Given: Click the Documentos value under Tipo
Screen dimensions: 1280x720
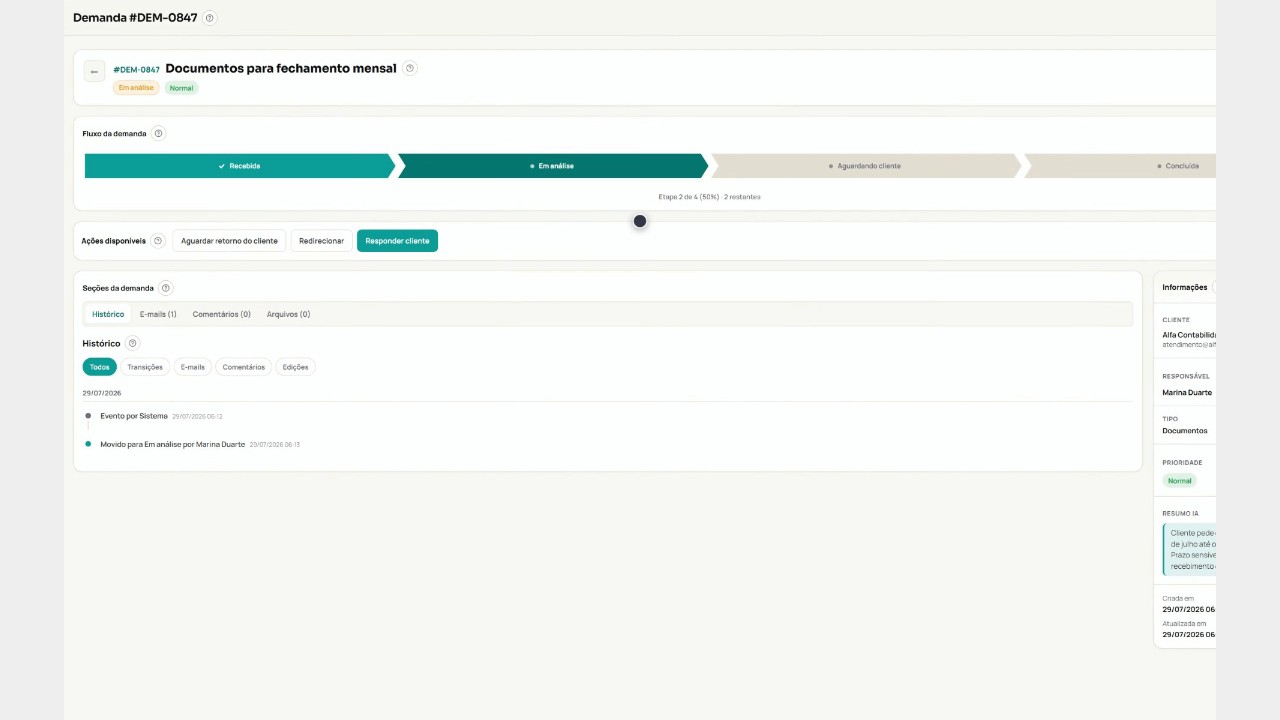Looking at the screenshot, I should point(1185,431).
